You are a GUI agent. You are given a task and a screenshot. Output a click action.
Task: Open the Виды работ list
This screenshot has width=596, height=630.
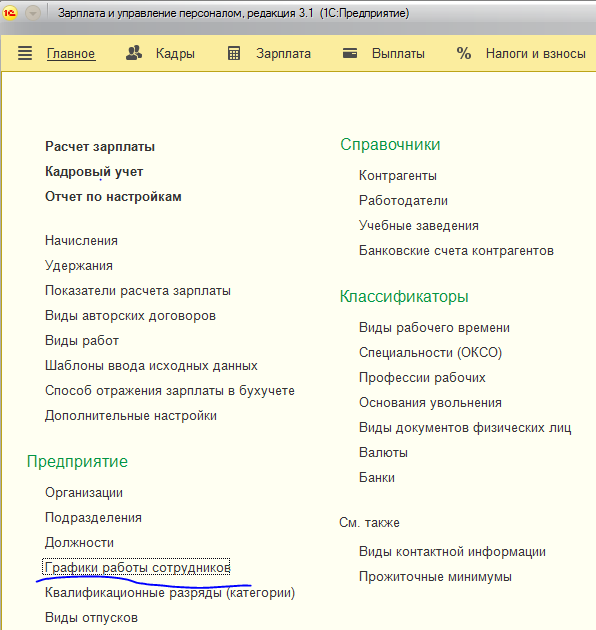point(82,340)
